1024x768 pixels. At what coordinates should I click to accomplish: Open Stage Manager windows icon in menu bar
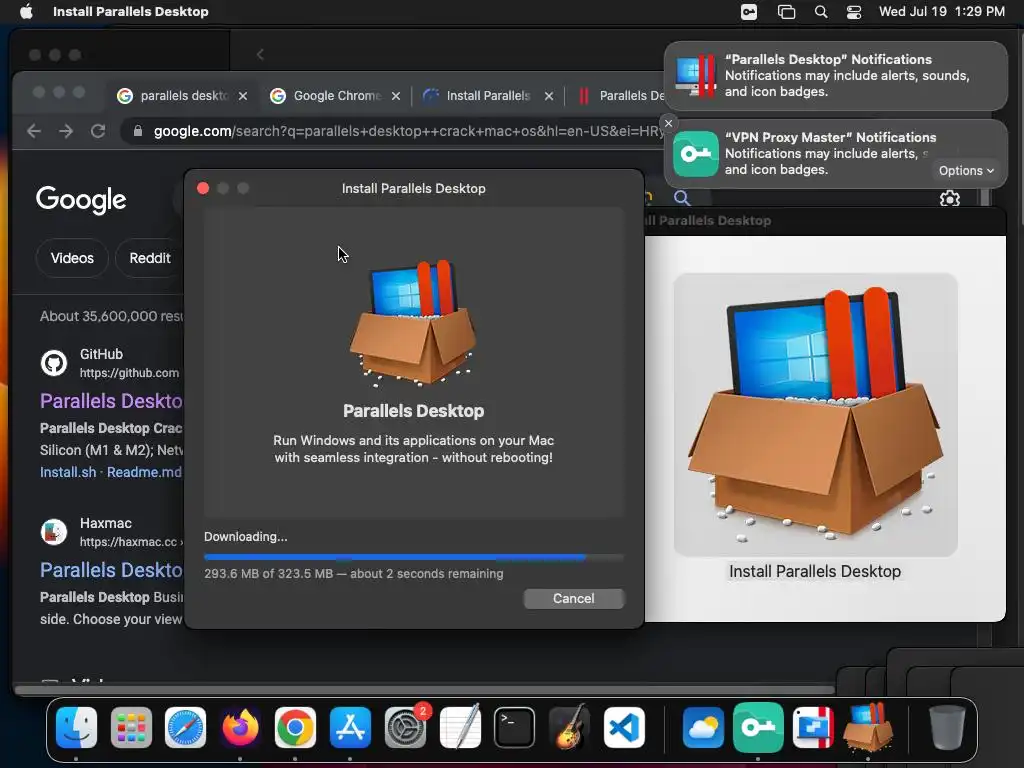(786, 12)
